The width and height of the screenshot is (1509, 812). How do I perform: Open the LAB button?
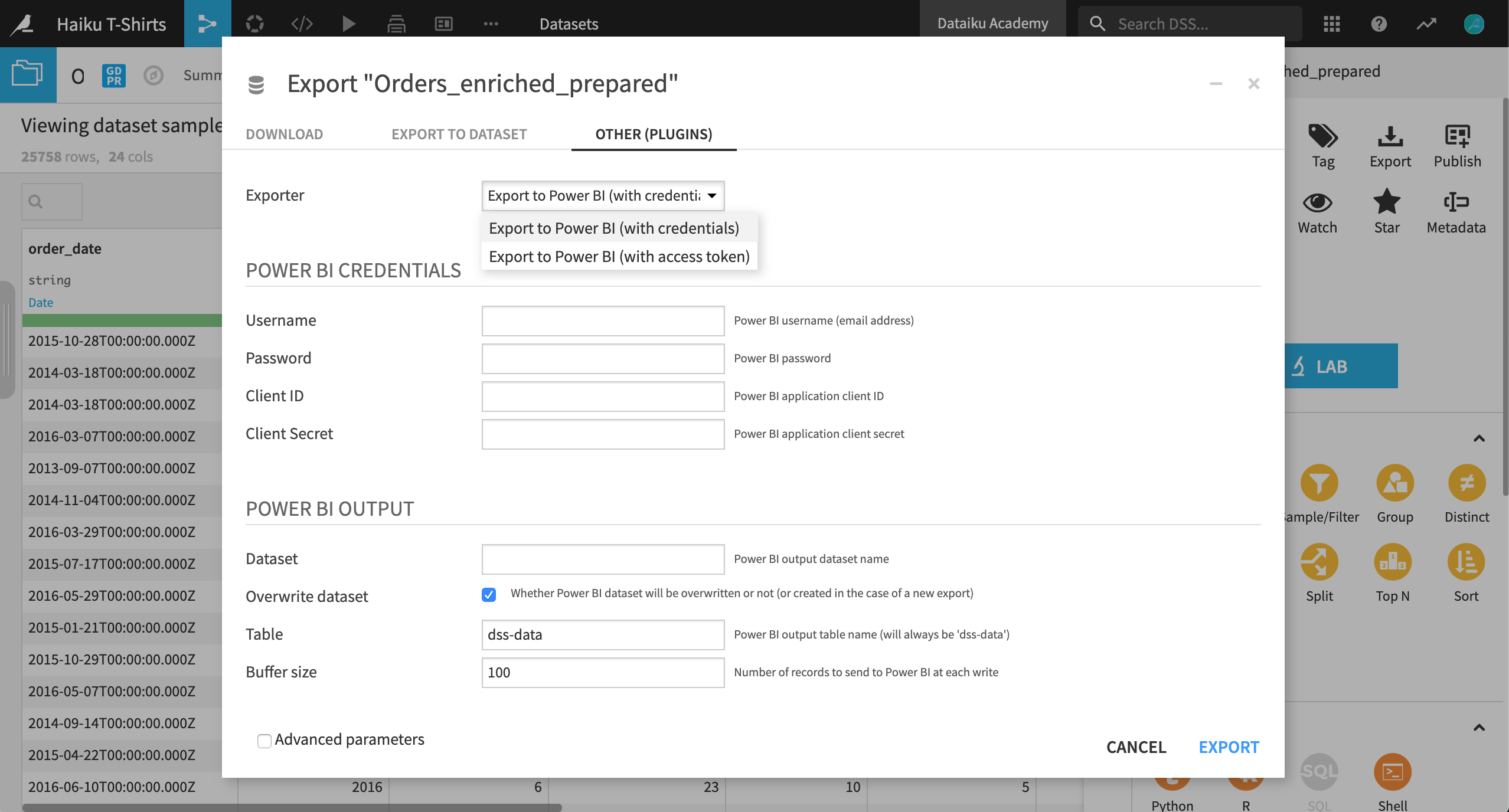point(1341,366)
